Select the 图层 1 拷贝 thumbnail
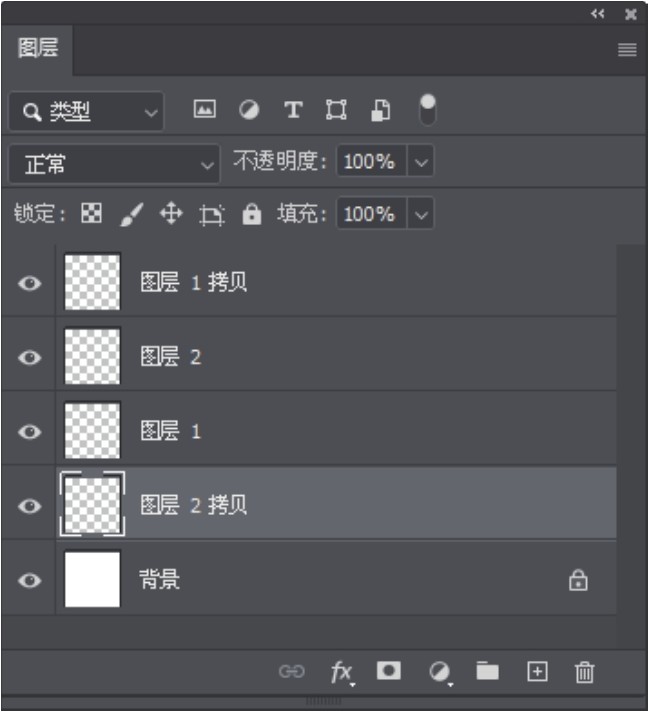The image size is (649, 712). 92,282
